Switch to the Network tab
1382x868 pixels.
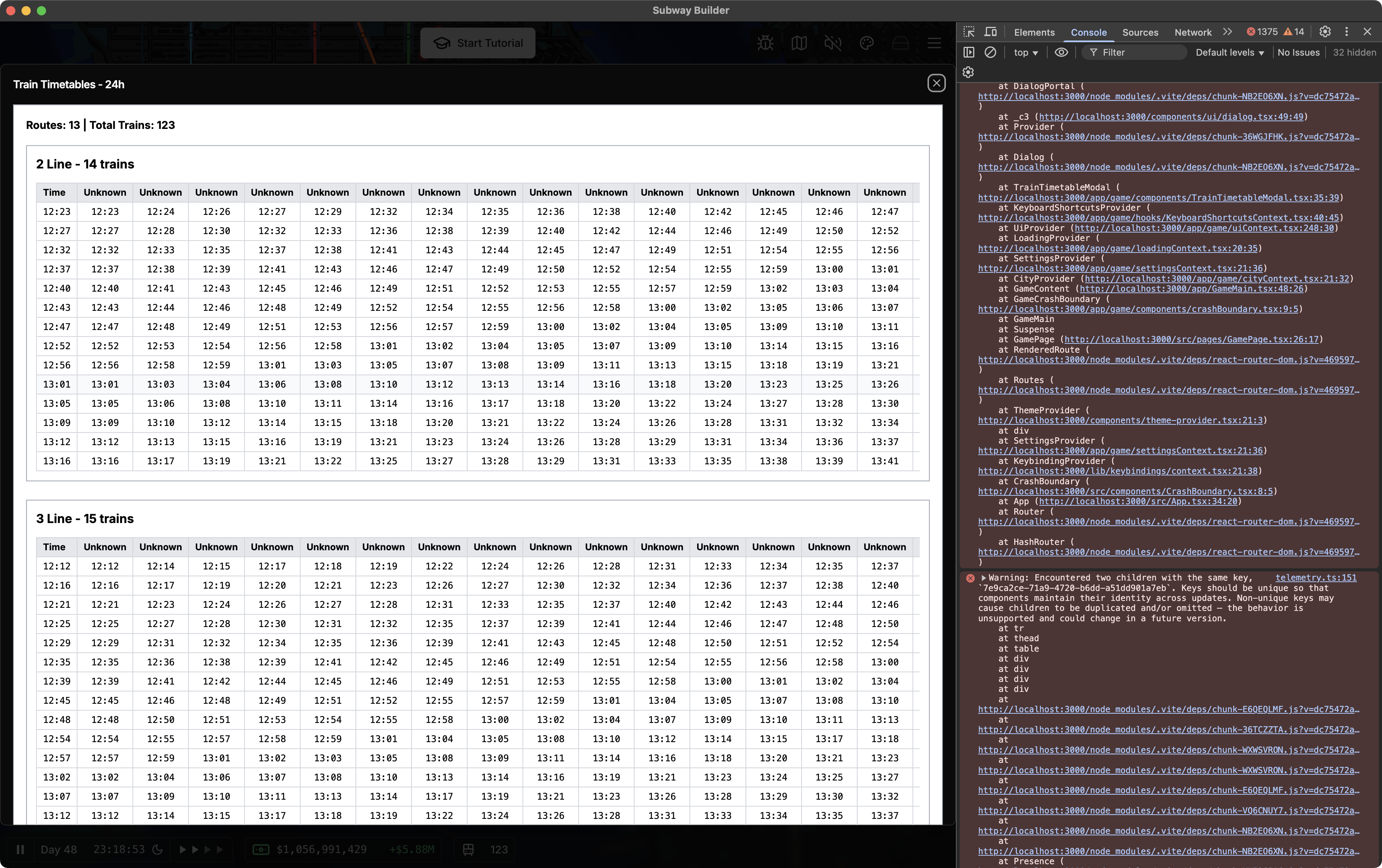point(1192,32)
